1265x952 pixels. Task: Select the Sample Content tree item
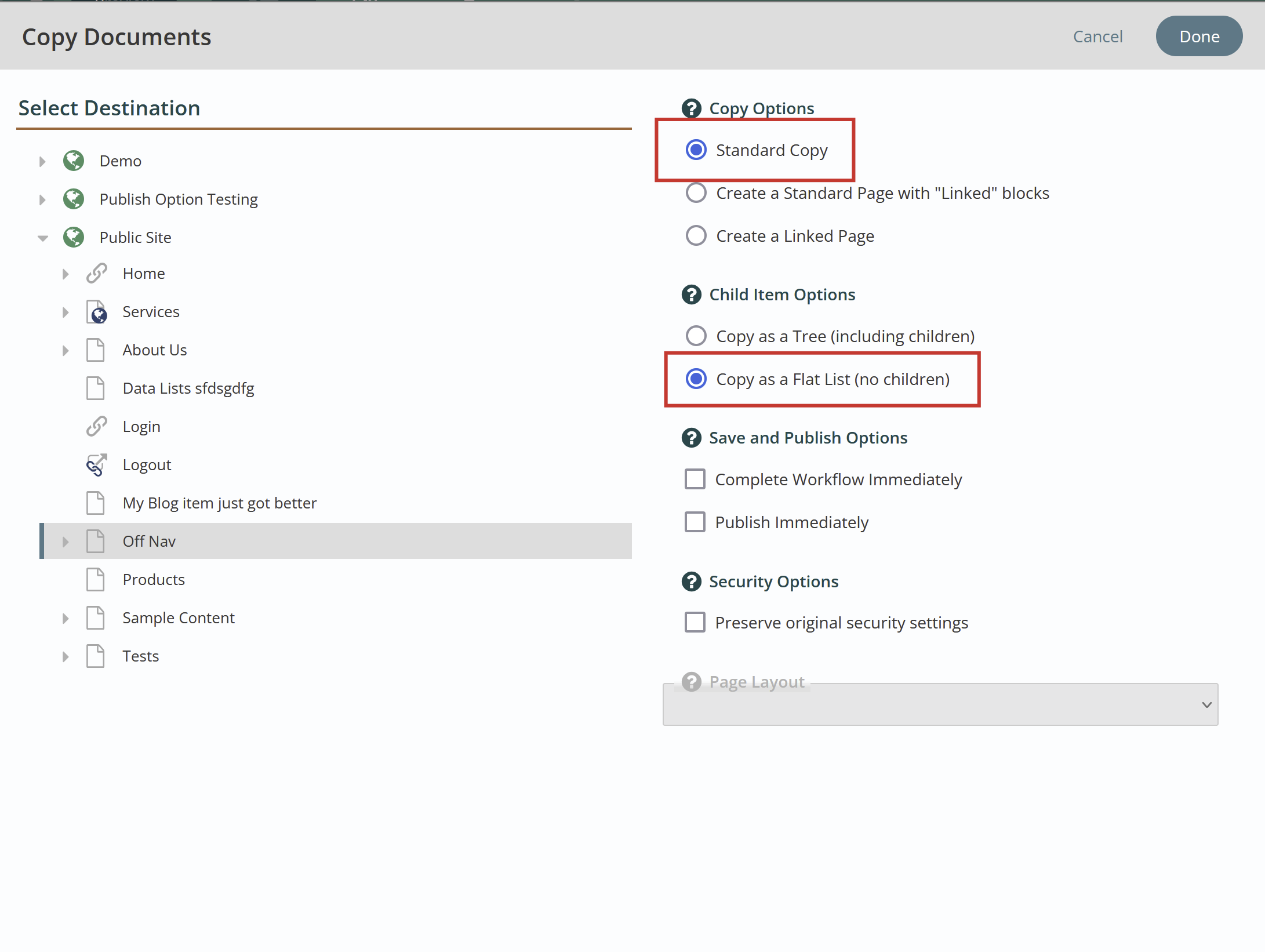pyautogui.click(x=179, y=617)
